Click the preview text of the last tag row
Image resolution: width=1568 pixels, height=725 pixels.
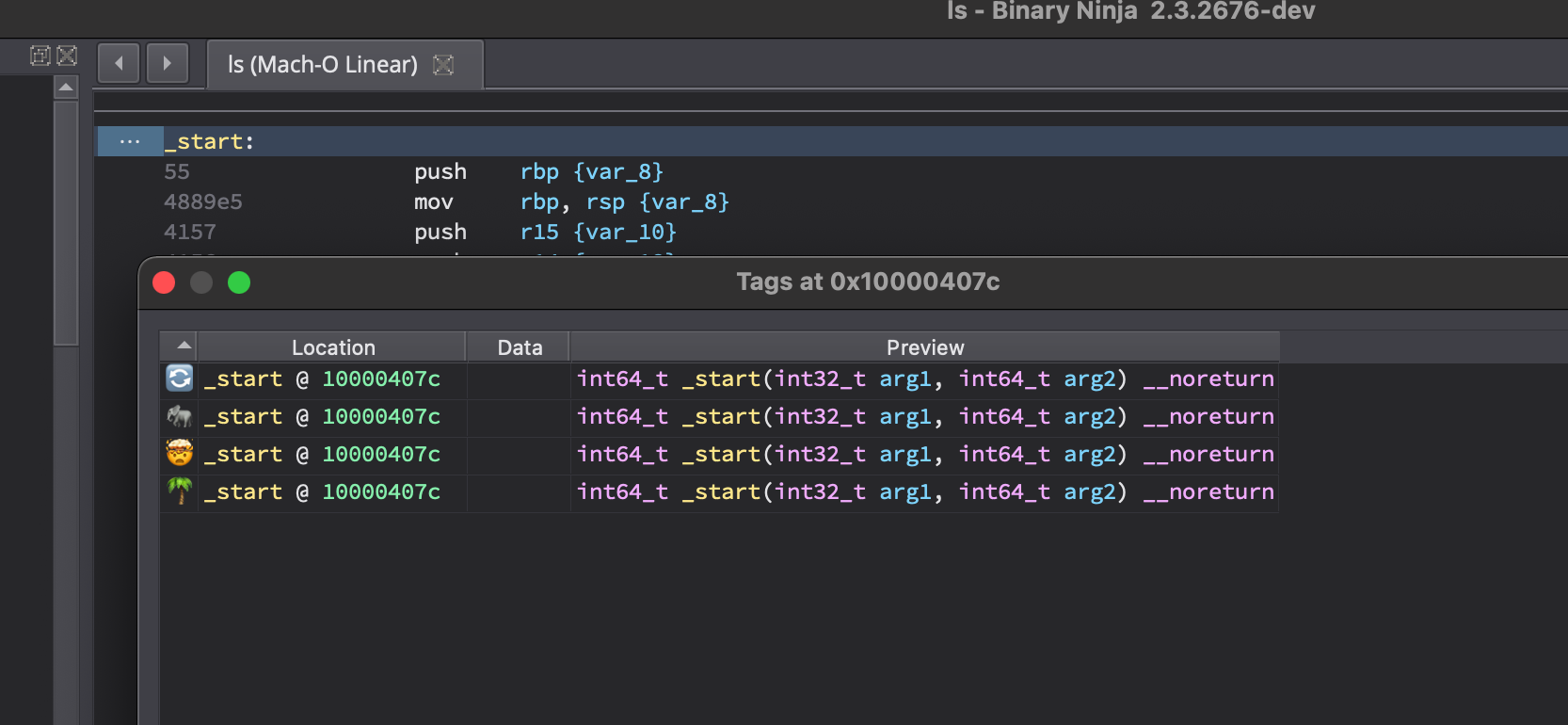(925, 491)
